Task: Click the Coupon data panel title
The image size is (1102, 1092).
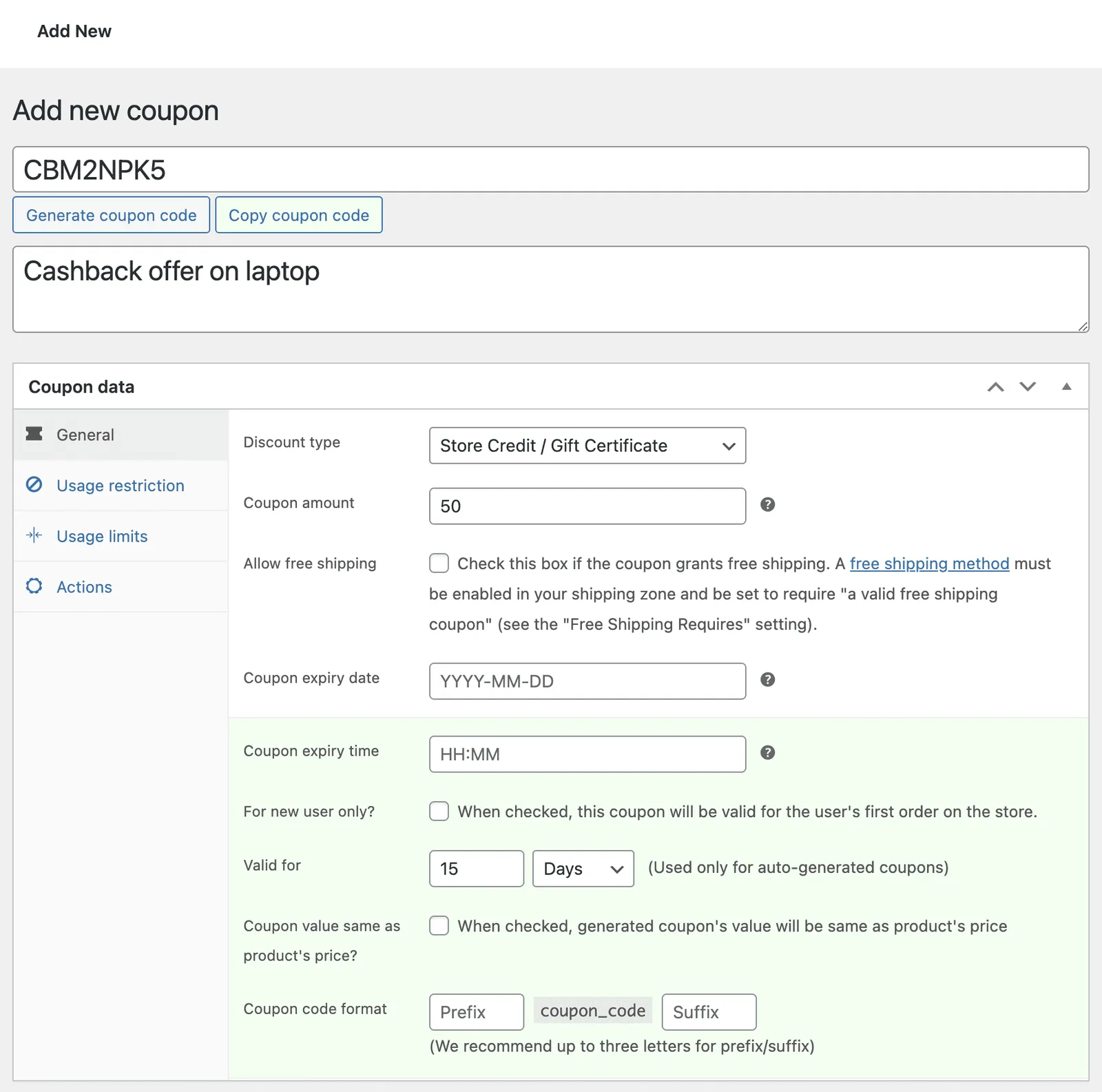Action: 81,387
